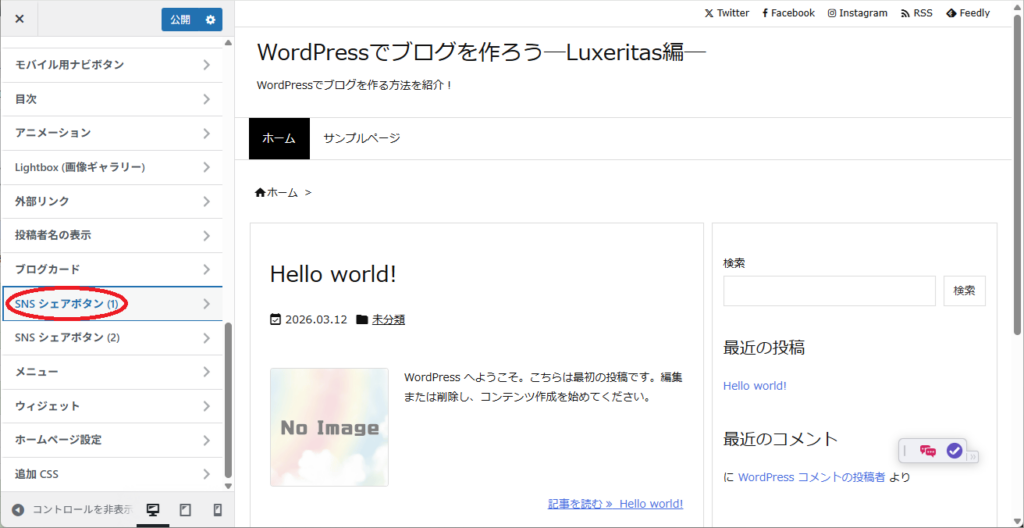Switch to desktop preview icon

pos(153,510)
